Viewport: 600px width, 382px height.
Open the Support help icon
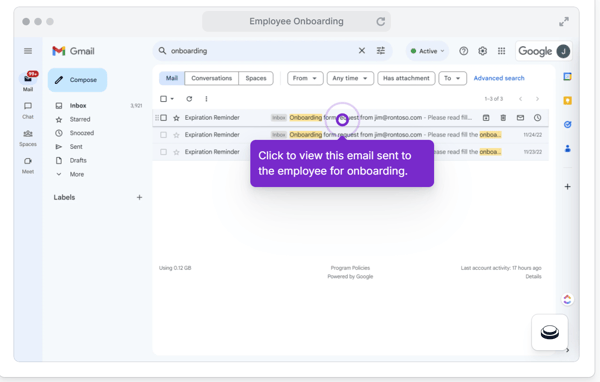[463, 51]
